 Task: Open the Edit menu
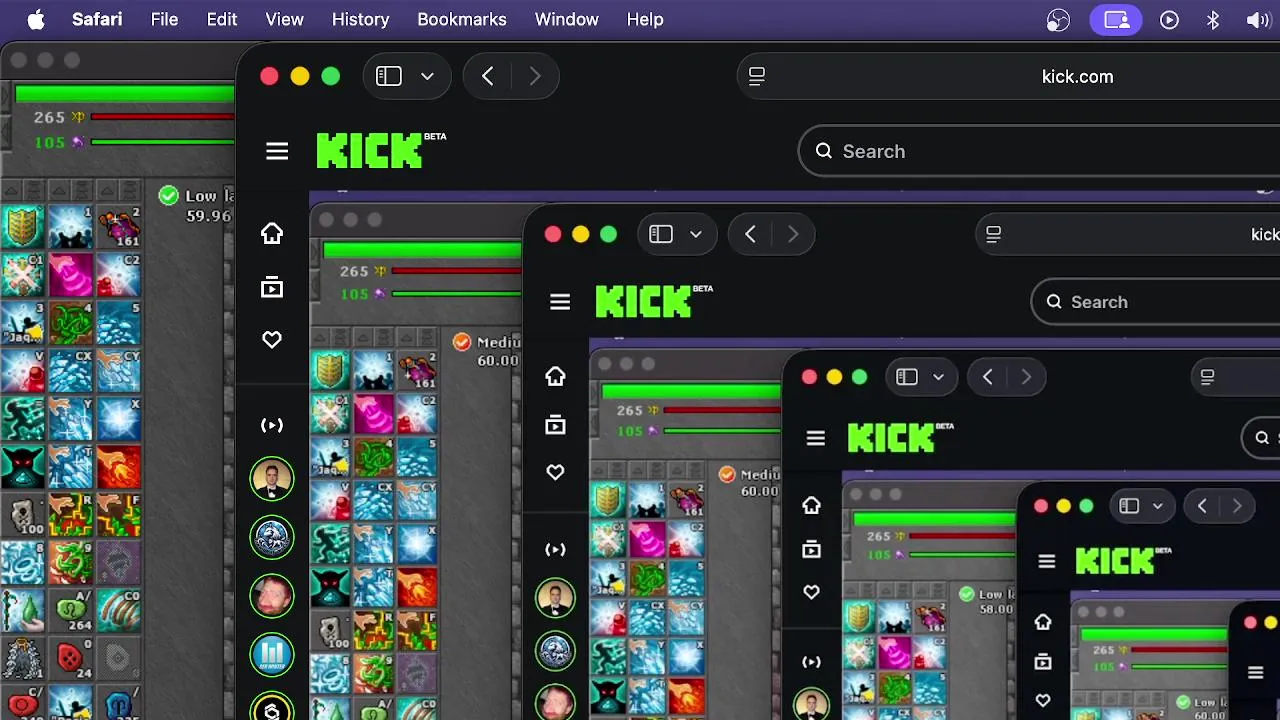222,19
